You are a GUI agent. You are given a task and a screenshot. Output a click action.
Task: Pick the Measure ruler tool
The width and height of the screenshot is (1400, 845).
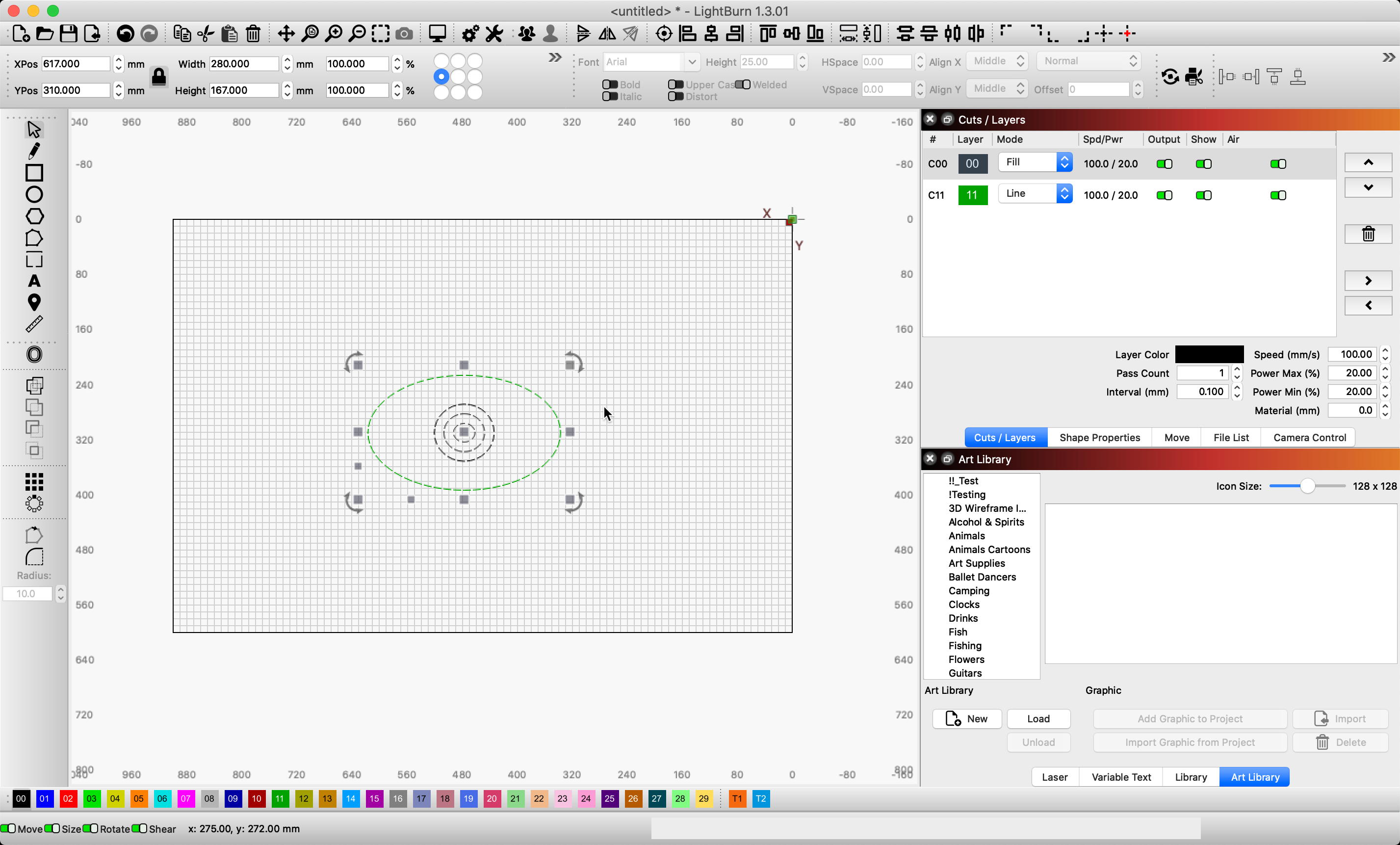pos(34,324)
